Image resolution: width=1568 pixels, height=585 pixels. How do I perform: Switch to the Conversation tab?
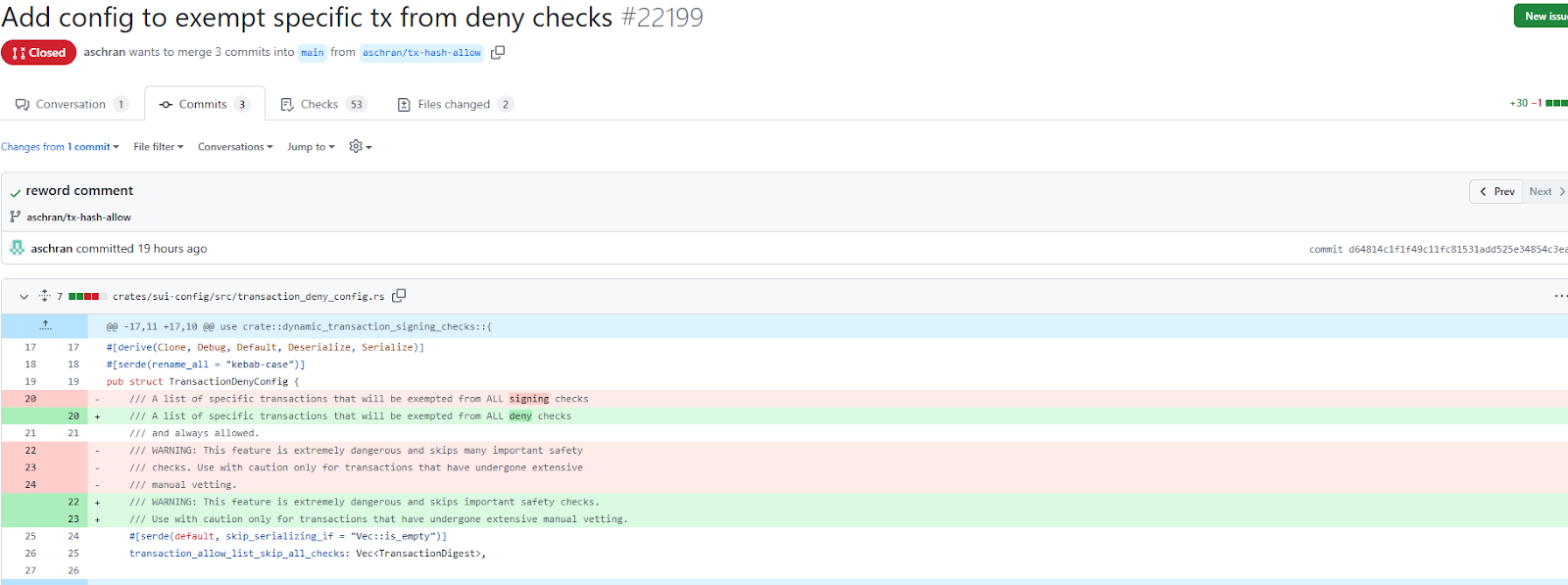72,104
